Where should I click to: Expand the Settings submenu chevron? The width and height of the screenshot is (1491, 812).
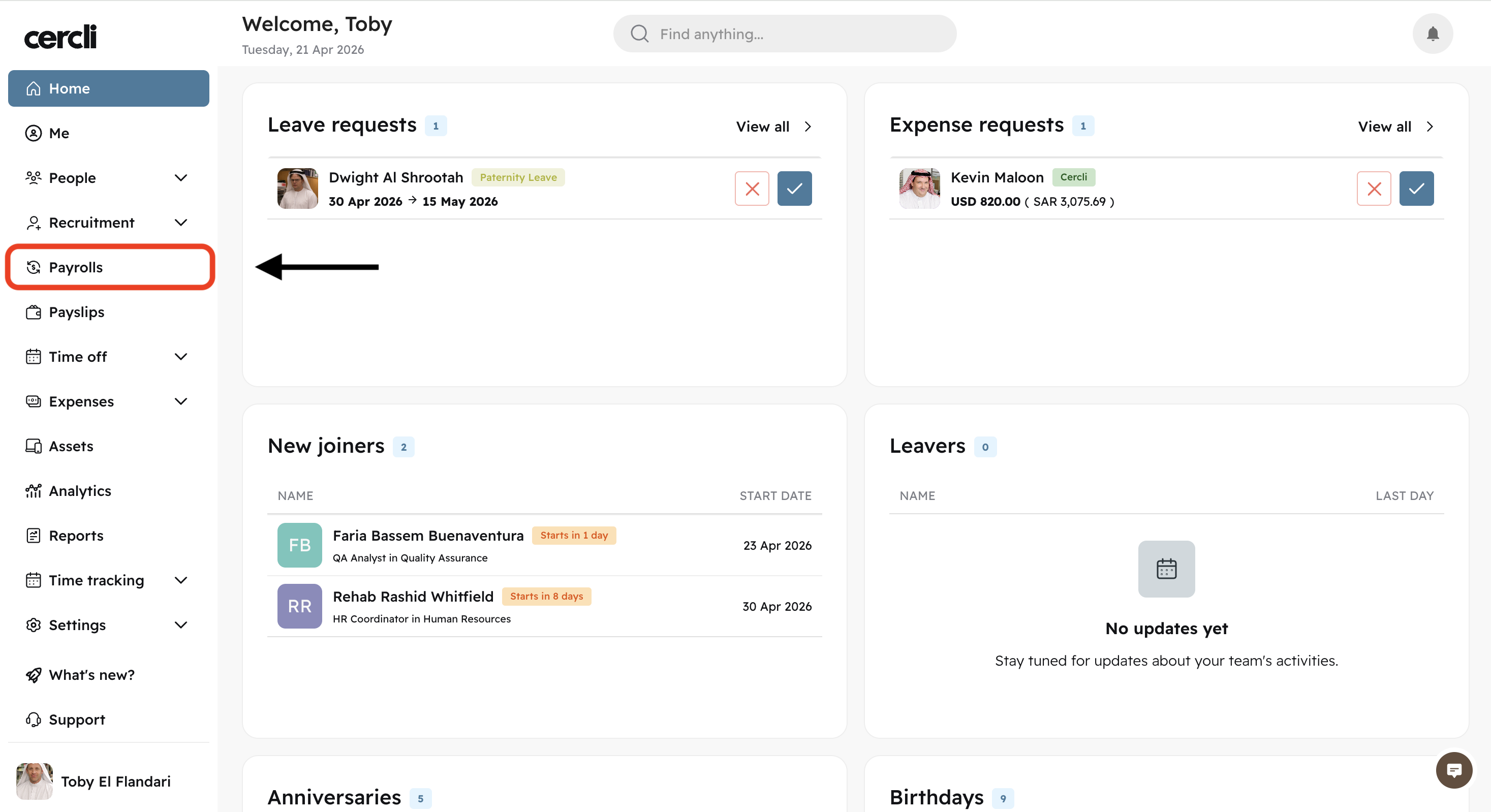coord(180,625)
